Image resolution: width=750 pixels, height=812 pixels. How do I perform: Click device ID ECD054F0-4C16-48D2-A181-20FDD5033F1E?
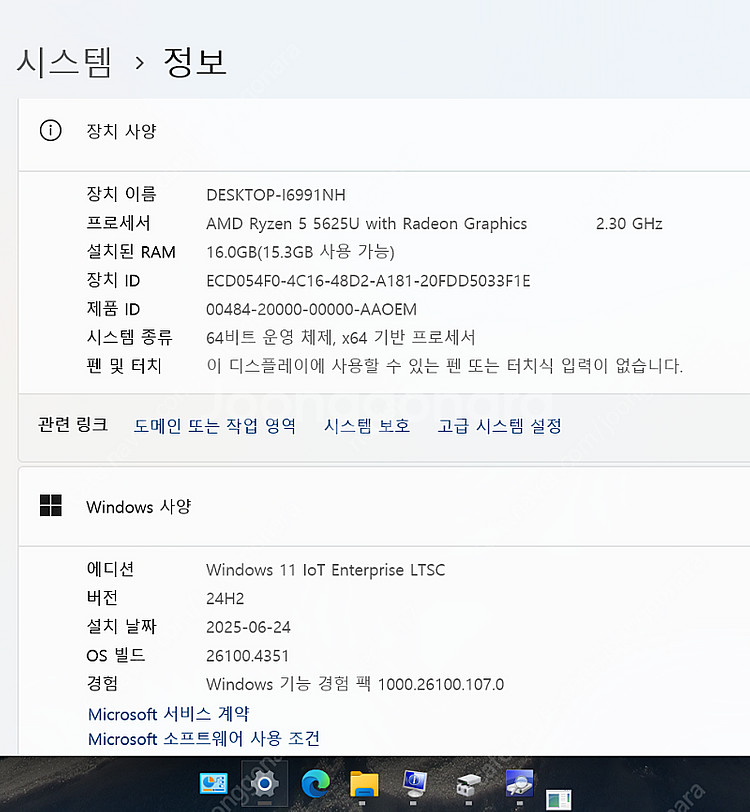pos(368,281)
